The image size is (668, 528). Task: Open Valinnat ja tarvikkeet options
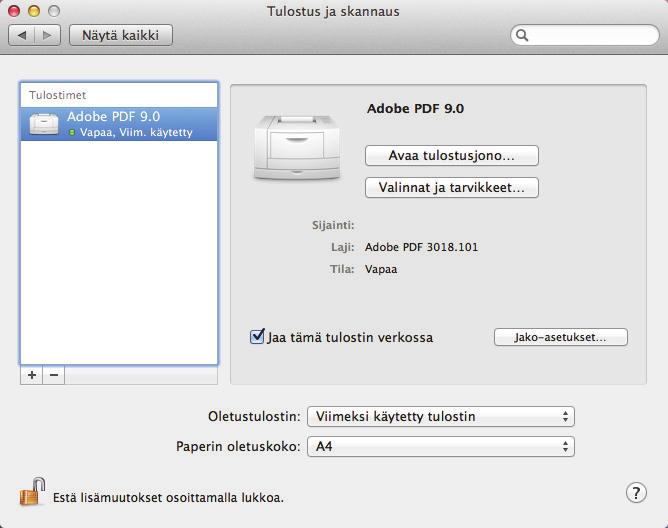452,188
